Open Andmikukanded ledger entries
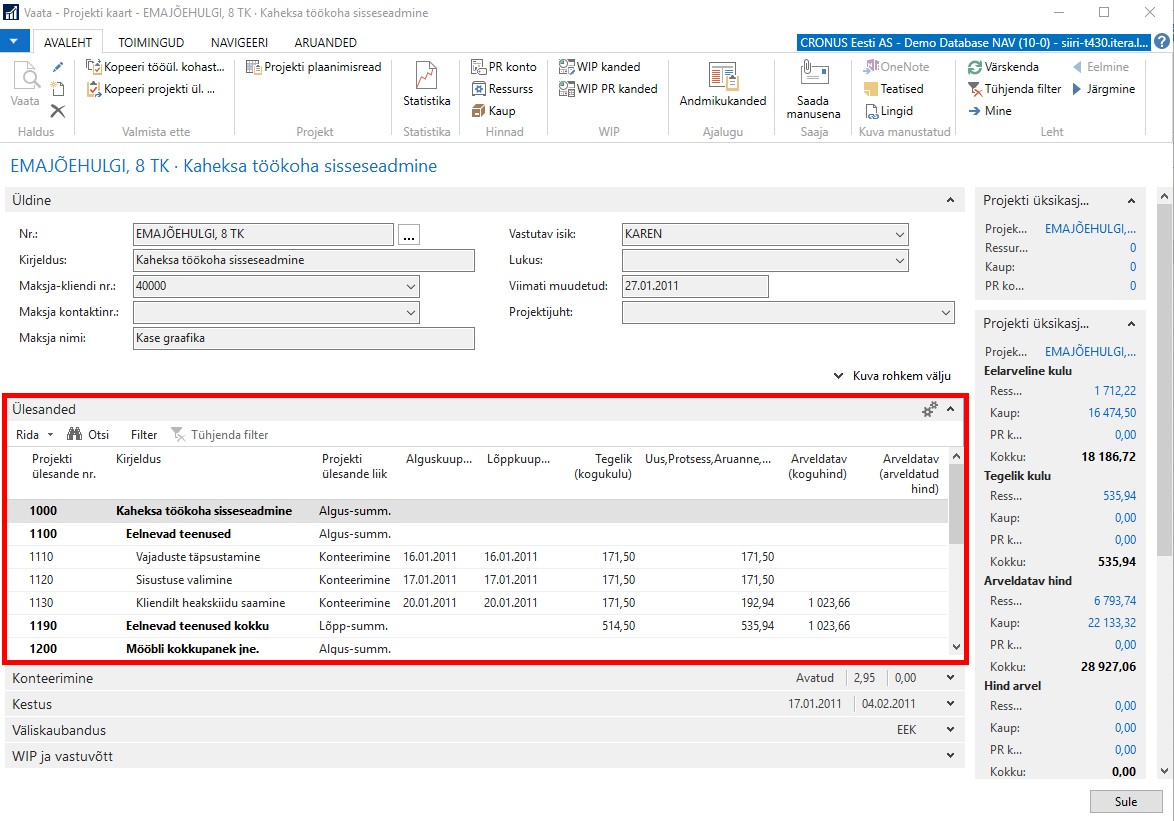Screen dimensions: 1174x821 723,84
